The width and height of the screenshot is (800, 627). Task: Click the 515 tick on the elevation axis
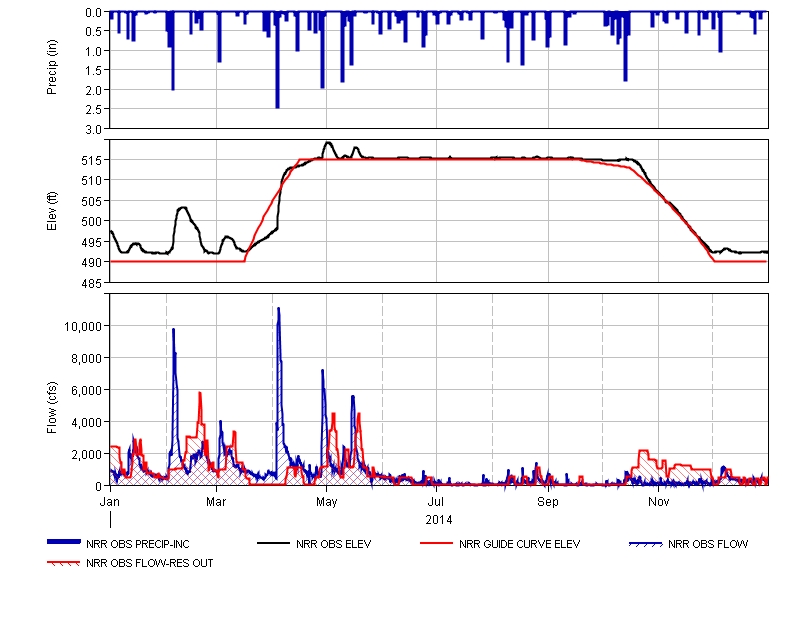point(92,160)
